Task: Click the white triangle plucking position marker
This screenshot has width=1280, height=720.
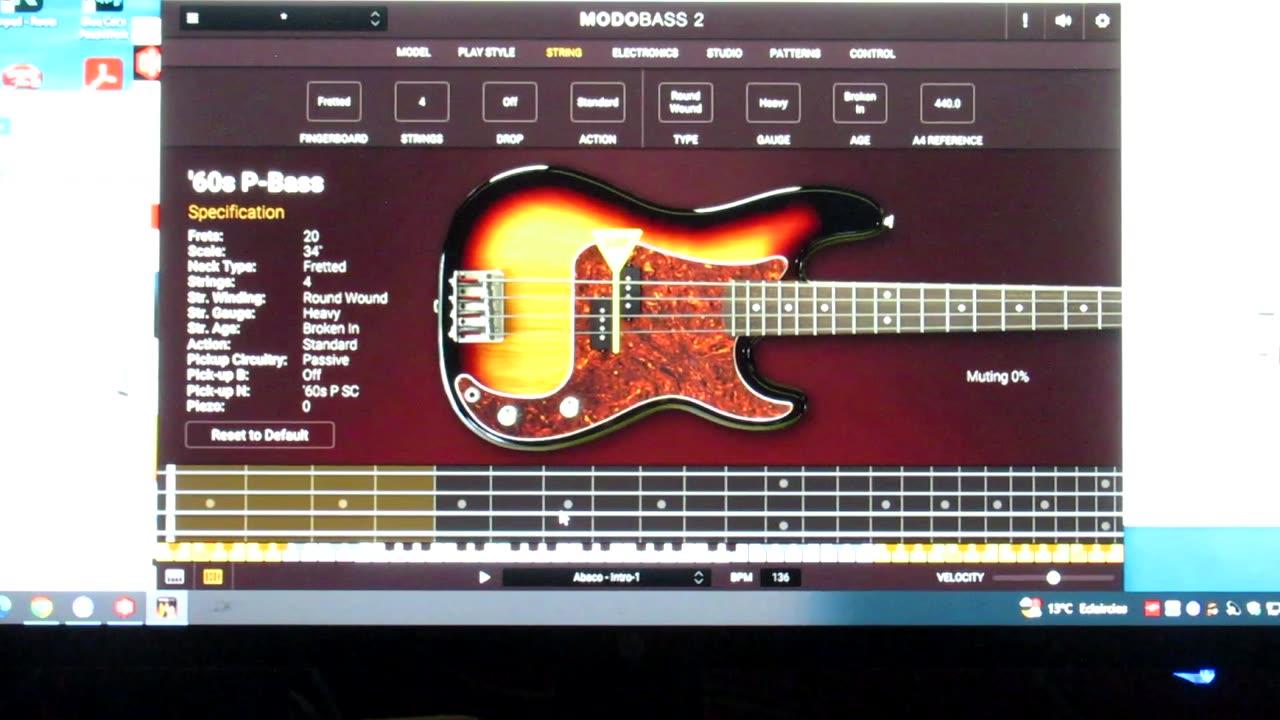Action: point(615,249)
